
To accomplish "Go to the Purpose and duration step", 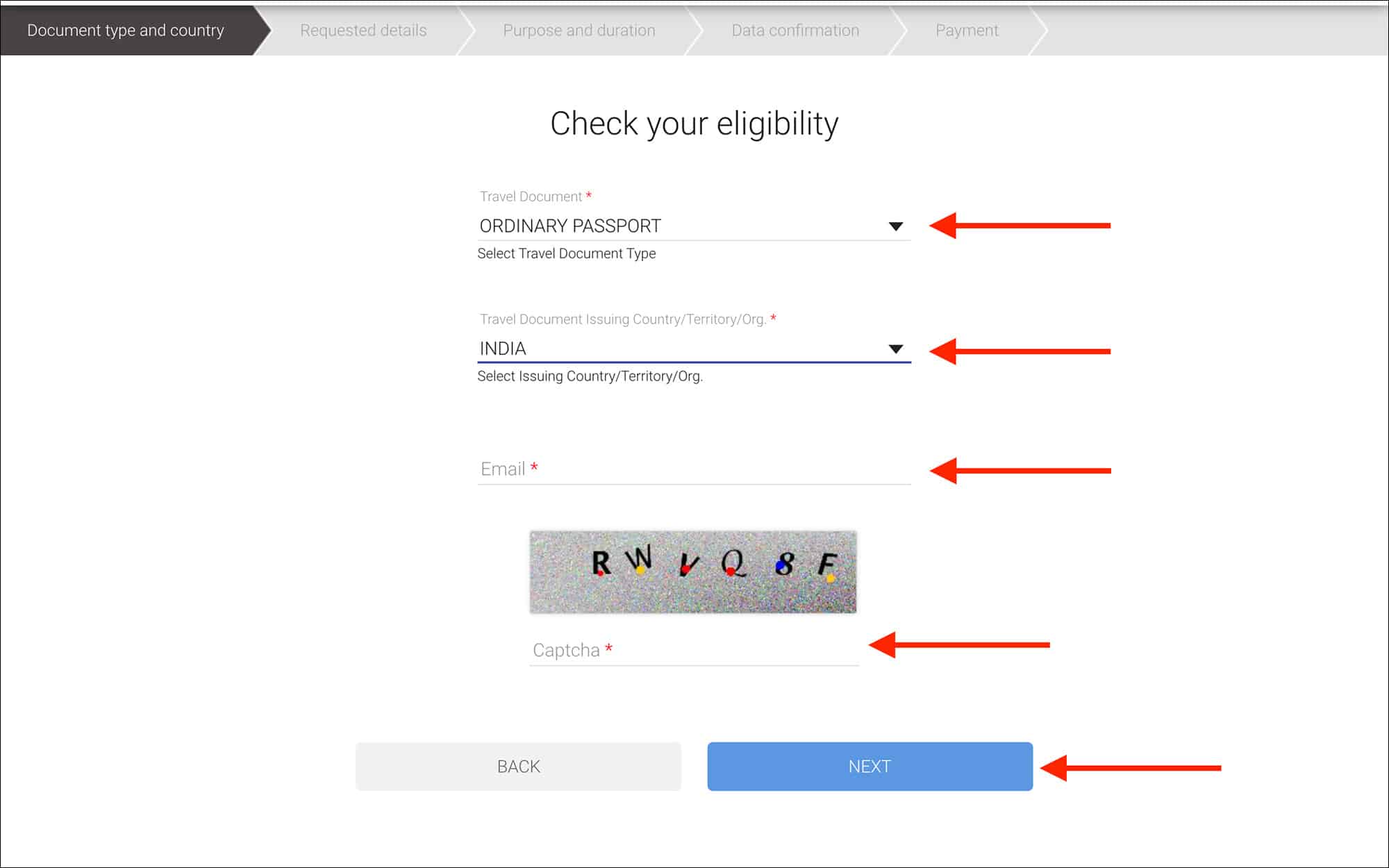I will tap(579, 31).
